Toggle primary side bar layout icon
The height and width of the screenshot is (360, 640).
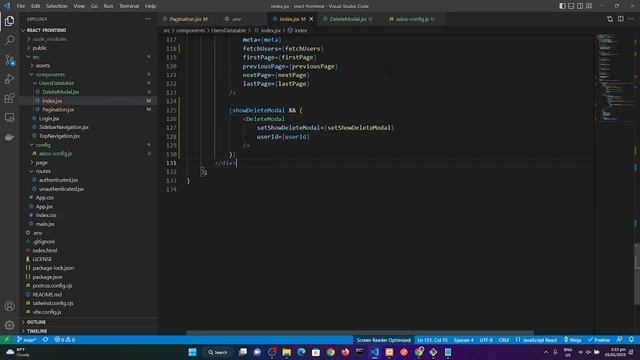pos(562,6)
